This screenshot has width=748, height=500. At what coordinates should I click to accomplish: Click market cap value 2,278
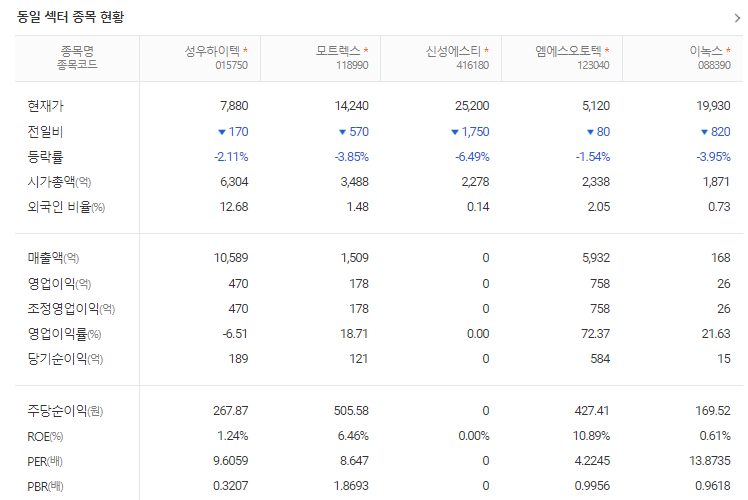pos(475,182)
